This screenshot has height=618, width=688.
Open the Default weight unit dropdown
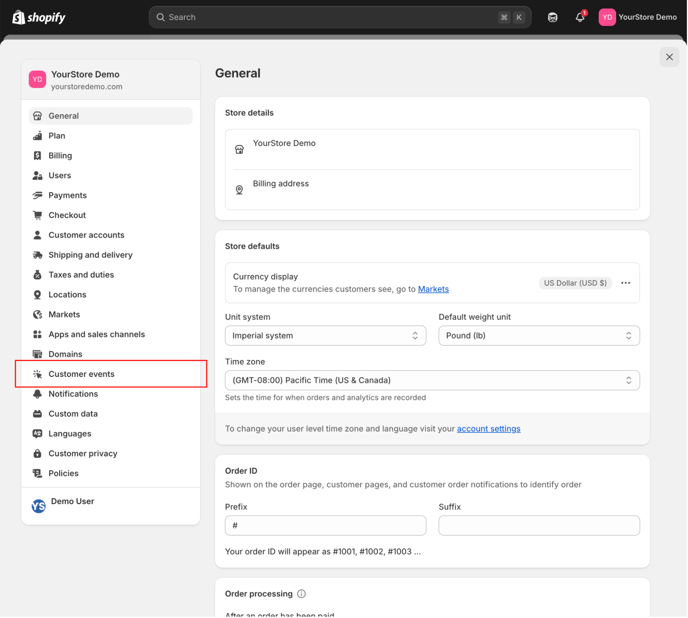pos(539,336)
